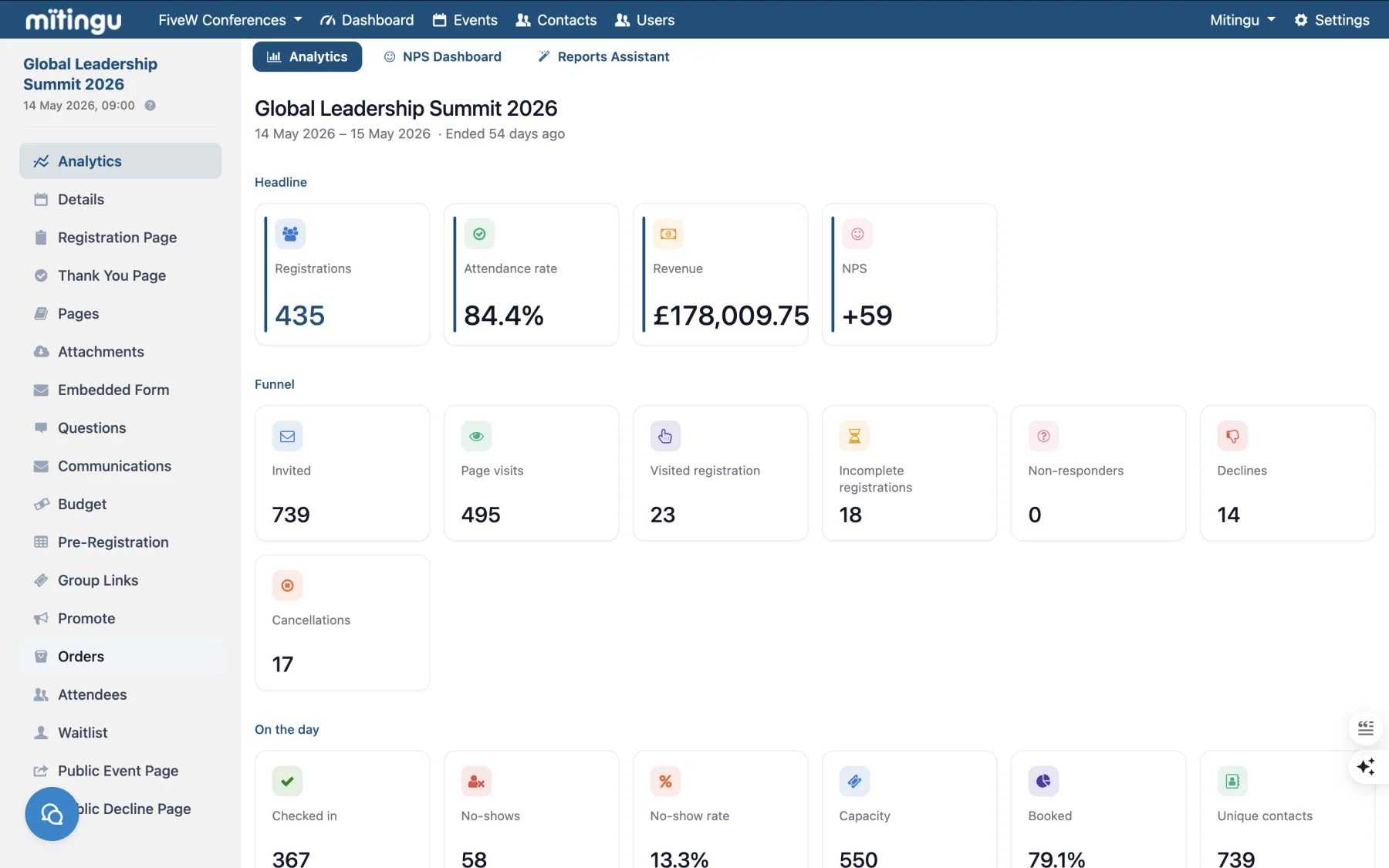Select the Analytics tab

point(307,56)
